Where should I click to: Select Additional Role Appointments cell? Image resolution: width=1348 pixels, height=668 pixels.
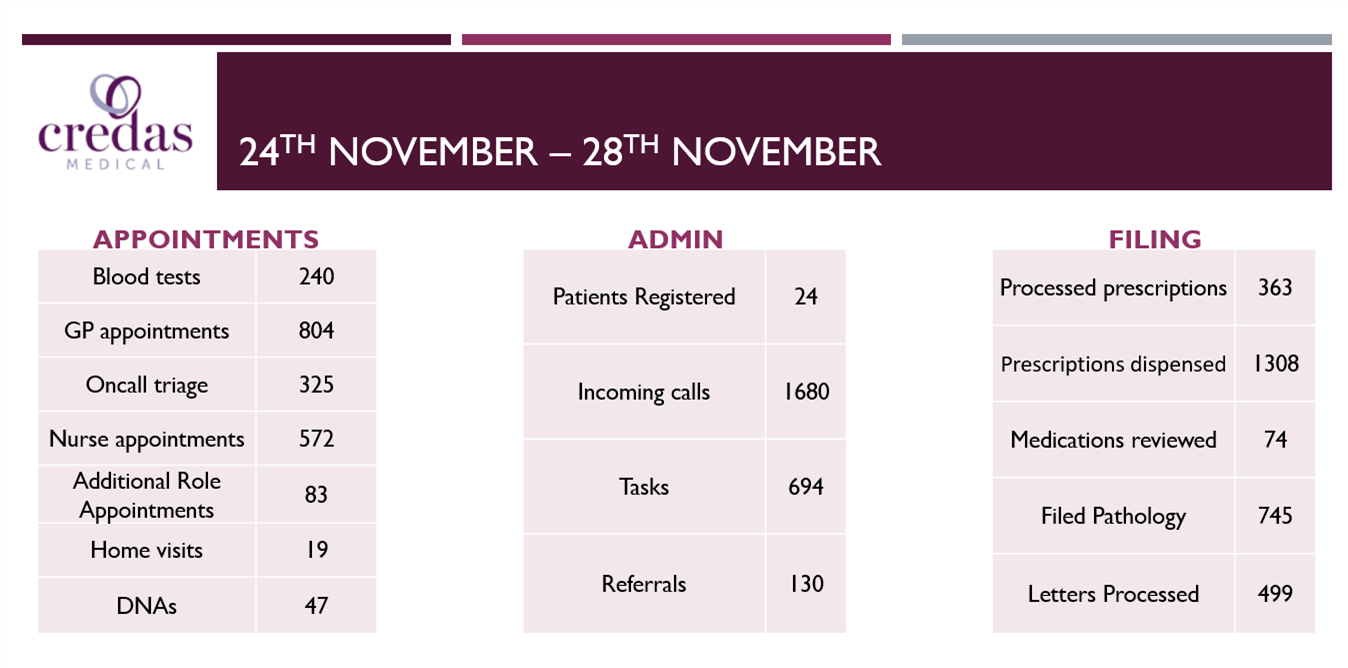point(147,495)
